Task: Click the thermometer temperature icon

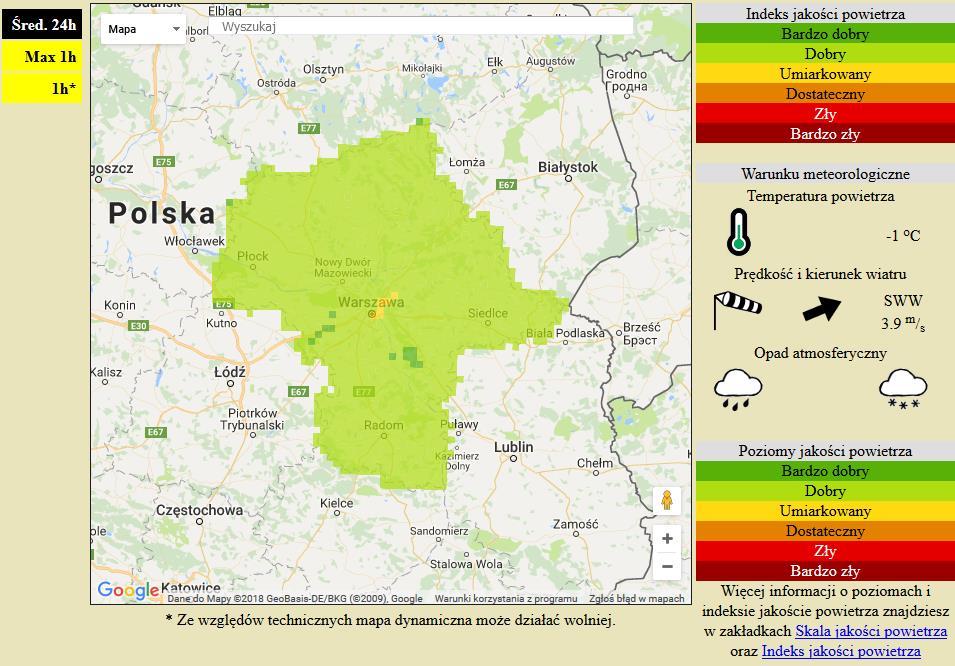Action: 739,232
